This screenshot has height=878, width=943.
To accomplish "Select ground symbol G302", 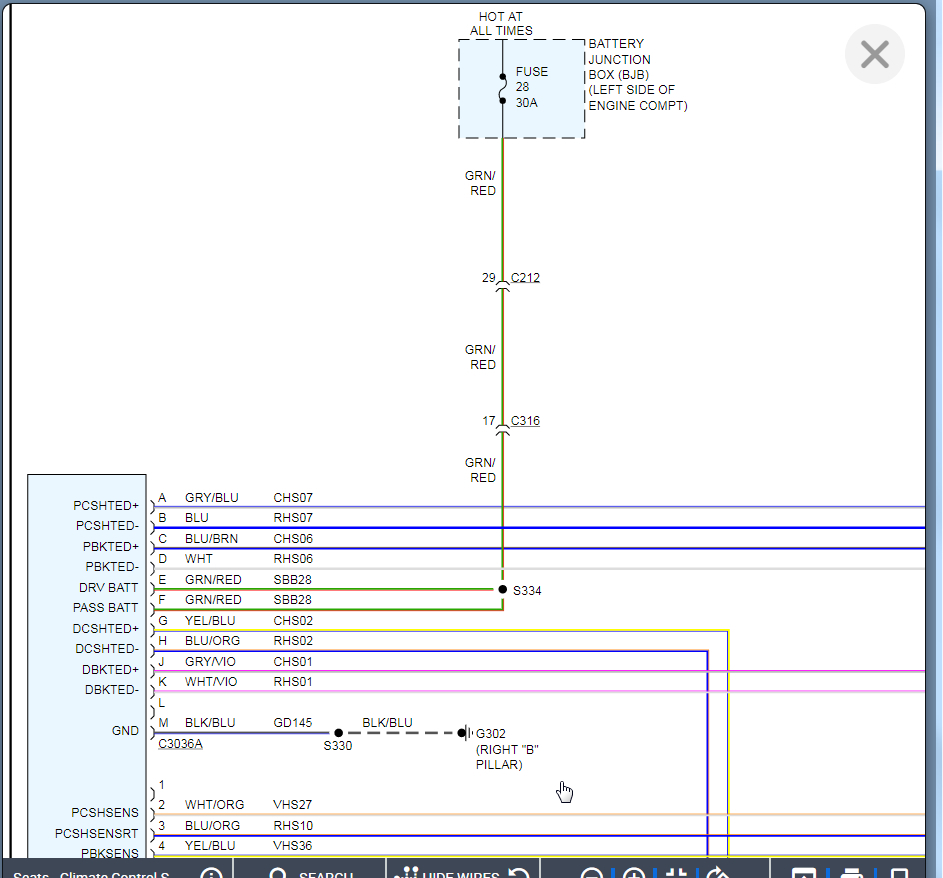I will [464, 733].
